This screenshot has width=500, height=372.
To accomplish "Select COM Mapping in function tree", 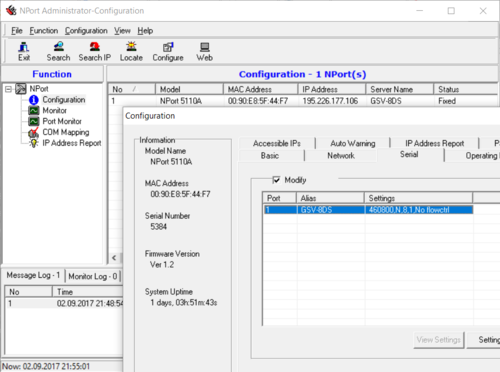I will coord(66,132).
